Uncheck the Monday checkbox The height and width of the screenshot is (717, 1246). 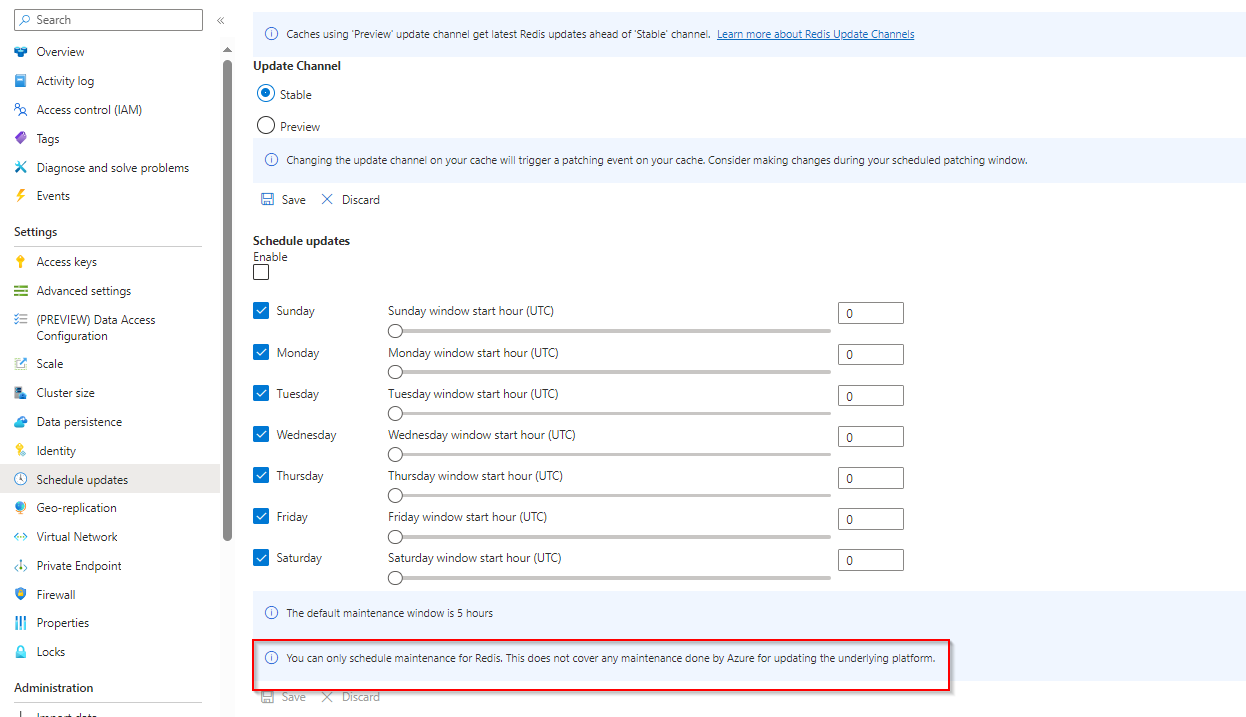pos(261,352)
